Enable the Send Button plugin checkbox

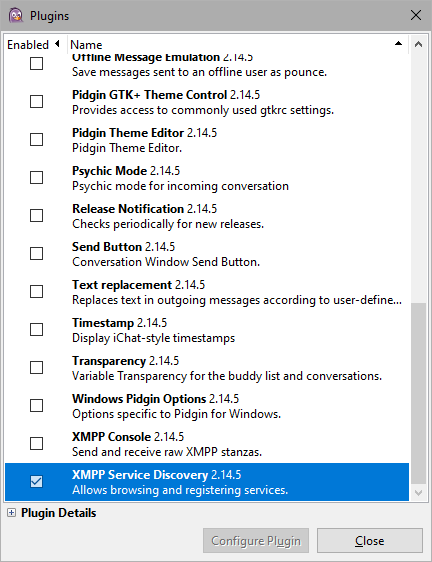click(36, 254)
